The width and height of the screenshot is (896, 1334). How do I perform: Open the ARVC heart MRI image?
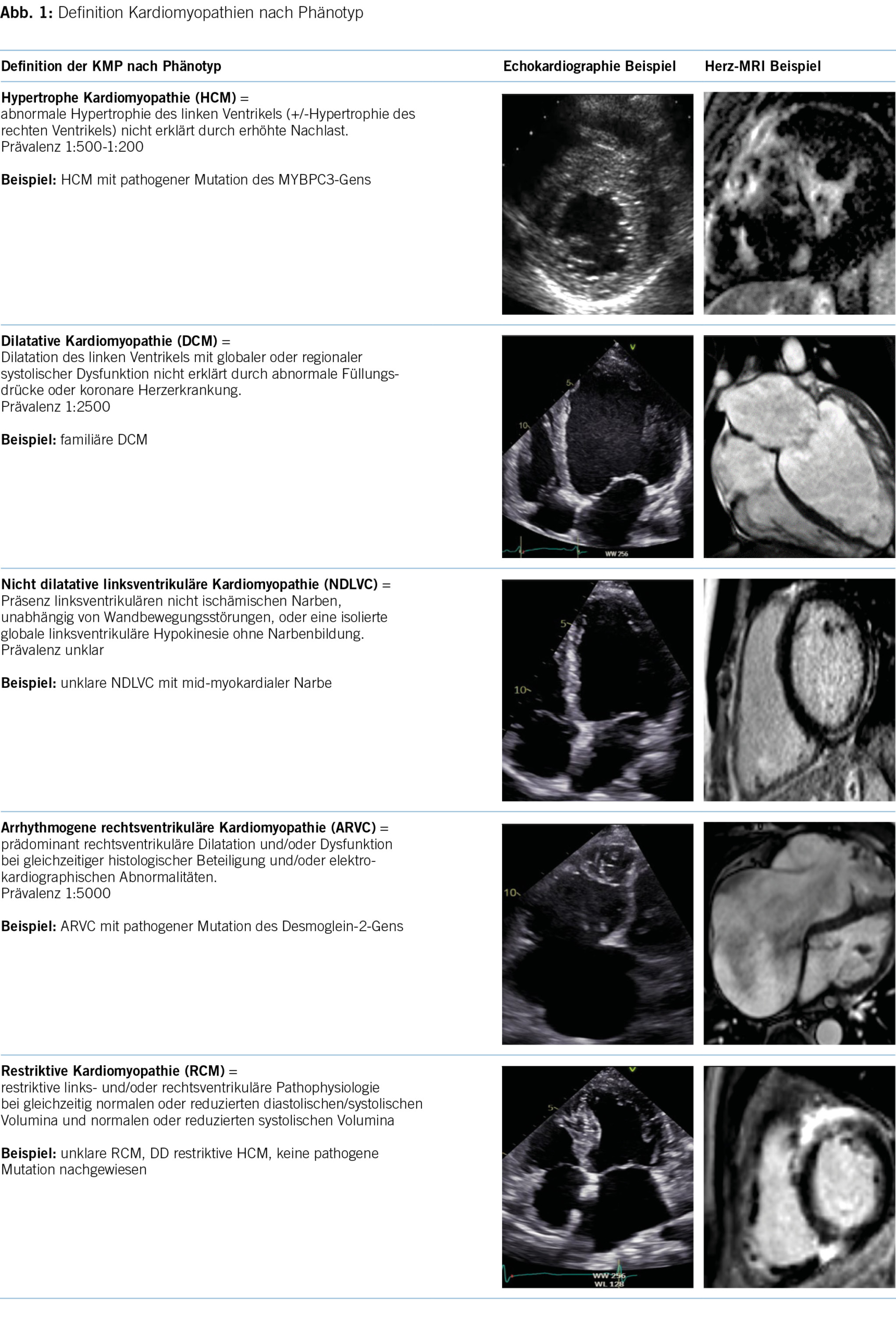[x=799, y=933]
